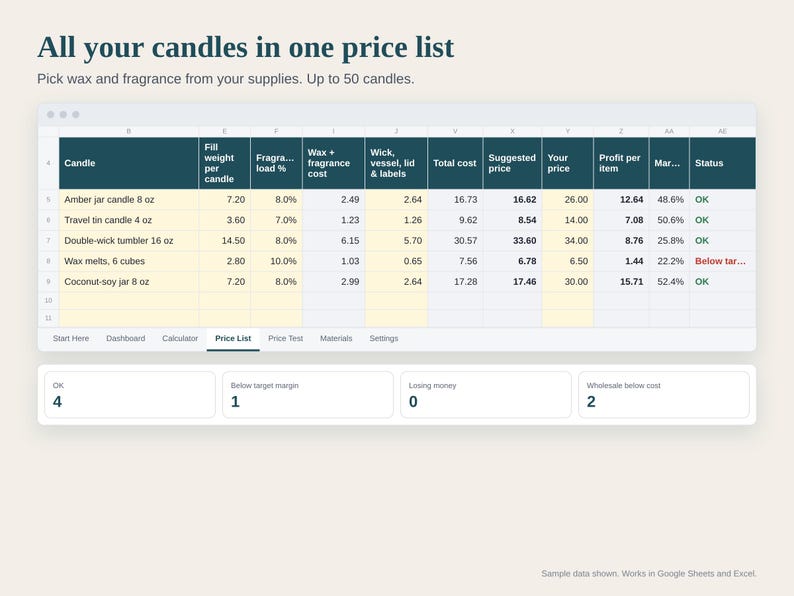
Task: Select Your price cell showing 26.00
Action: tap(568, 200)
